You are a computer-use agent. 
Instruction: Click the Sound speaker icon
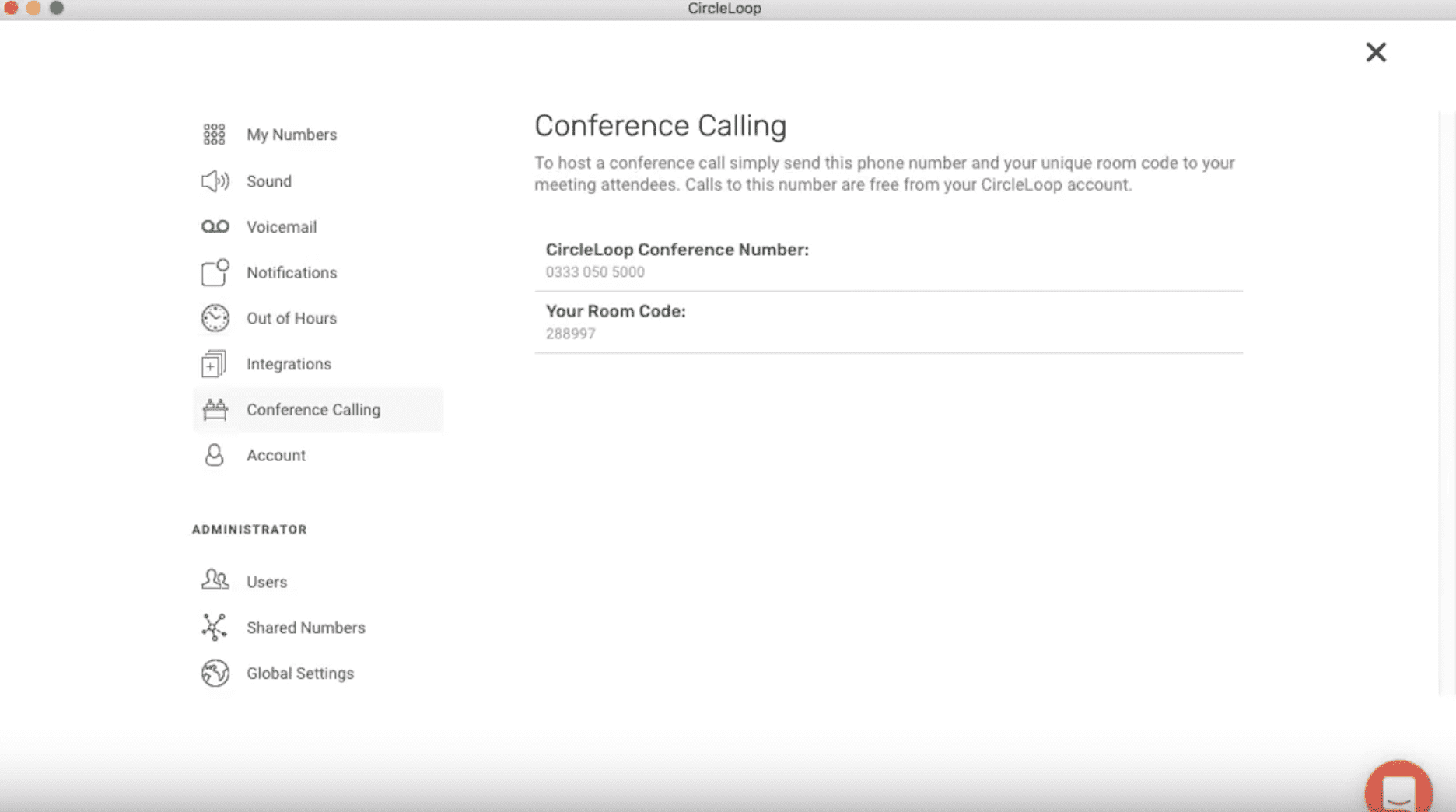pyautogui.click(x=215, y=181)
